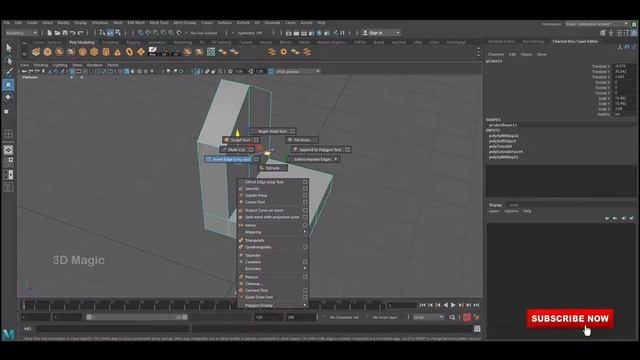Select Fill Holes in marking menu
640x360 pixels.
302,140
